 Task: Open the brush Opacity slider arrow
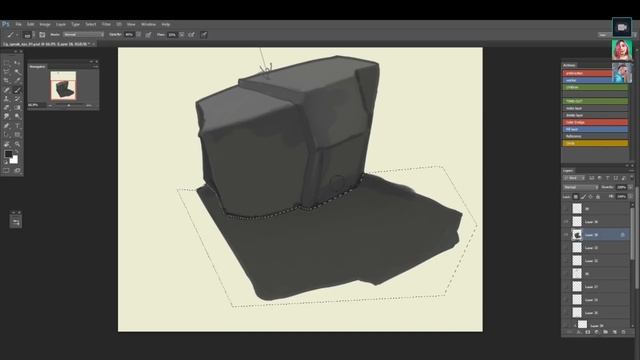click(139, 35)
